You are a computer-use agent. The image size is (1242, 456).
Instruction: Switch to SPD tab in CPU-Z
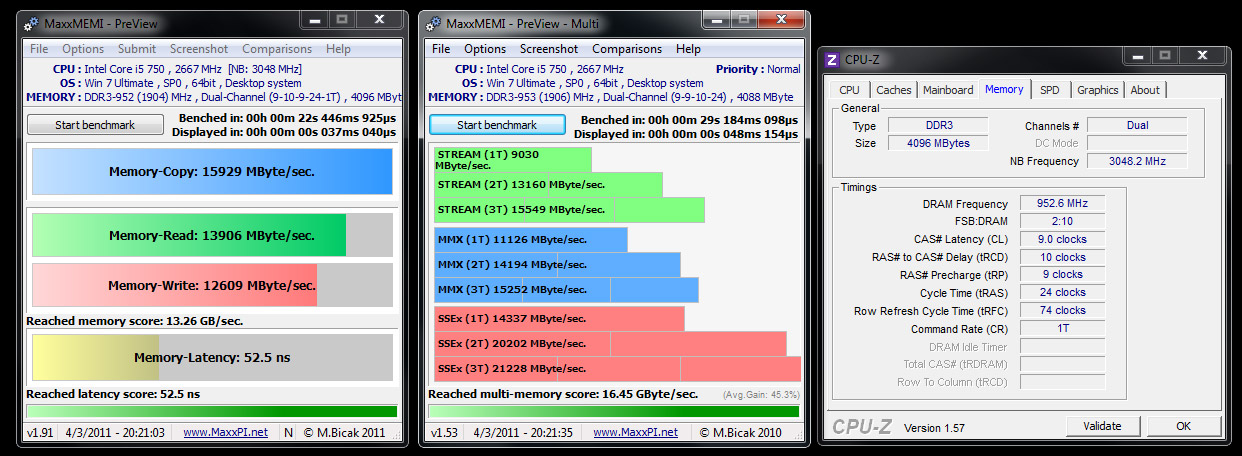pyautogui.click(x=1050, y=90)
